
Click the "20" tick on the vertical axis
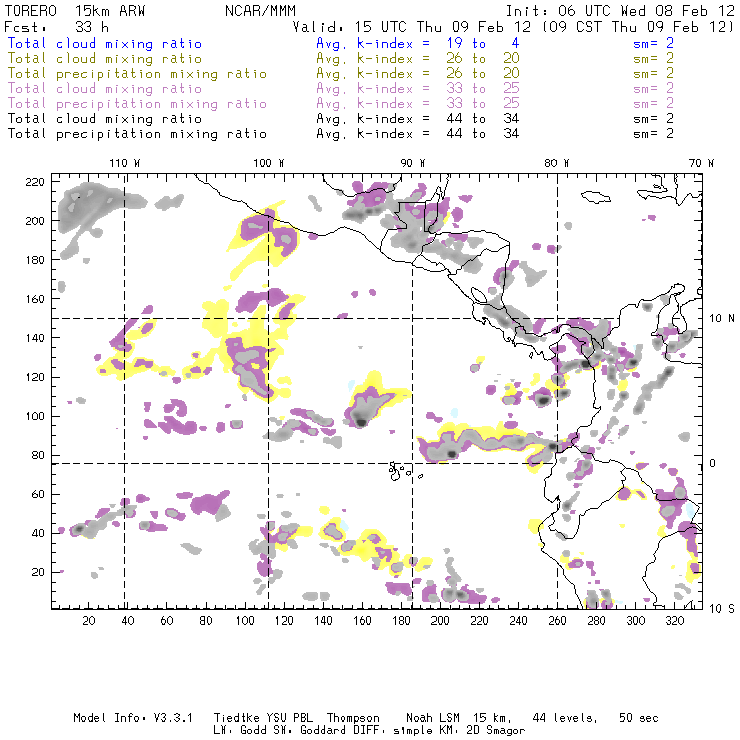pyautogui.click(x=38, y=572)
